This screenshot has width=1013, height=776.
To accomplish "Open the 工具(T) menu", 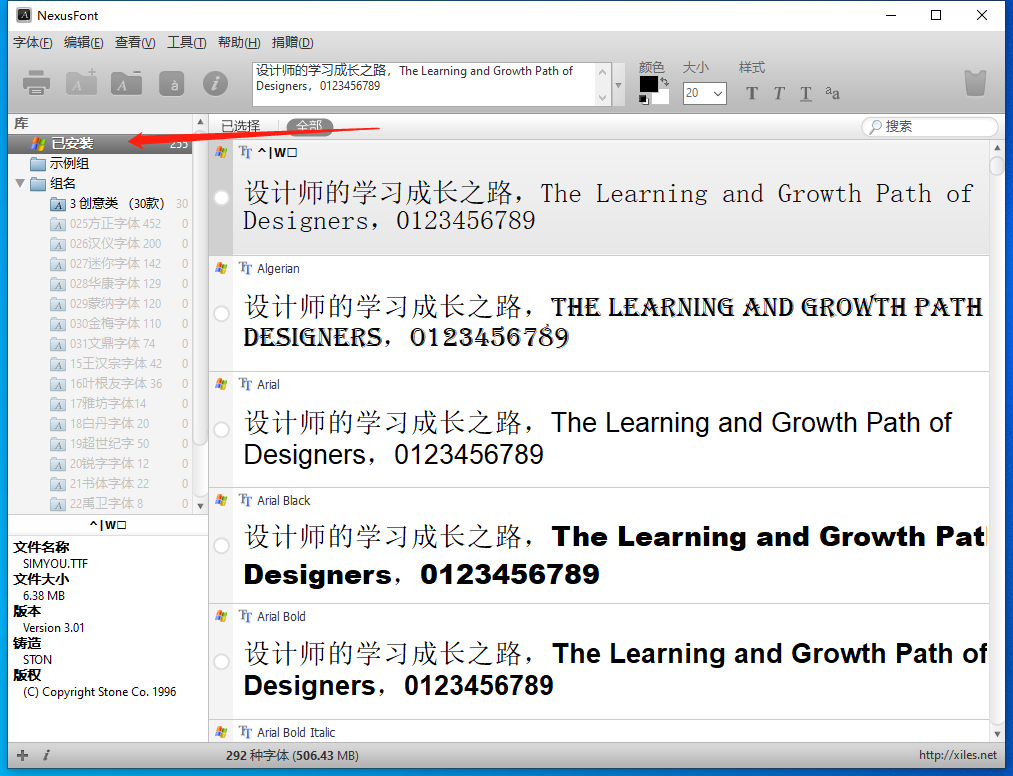I will 186,42.
